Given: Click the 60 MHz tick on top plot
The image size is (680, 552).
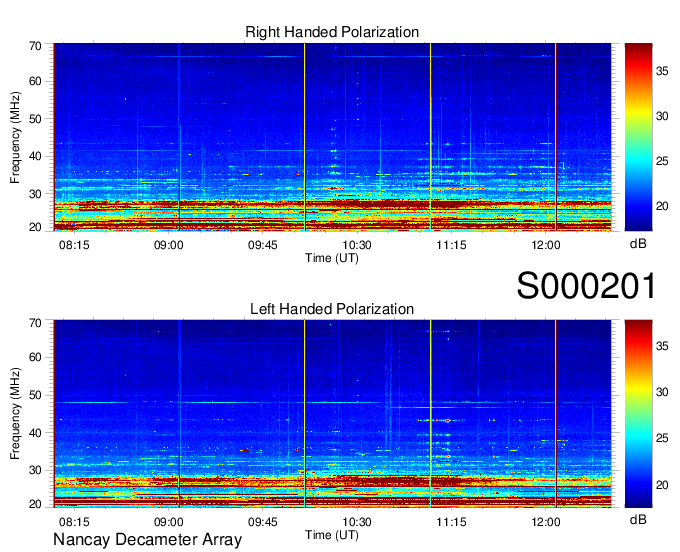Looking at the screenshot, I should [35, 82].
